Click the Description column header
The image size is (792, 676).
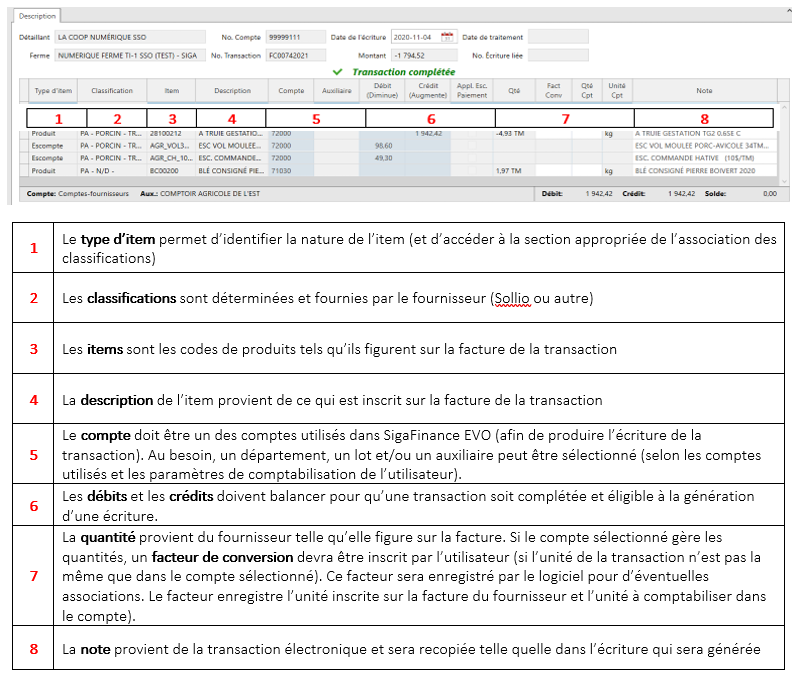(x=232, y=91)
